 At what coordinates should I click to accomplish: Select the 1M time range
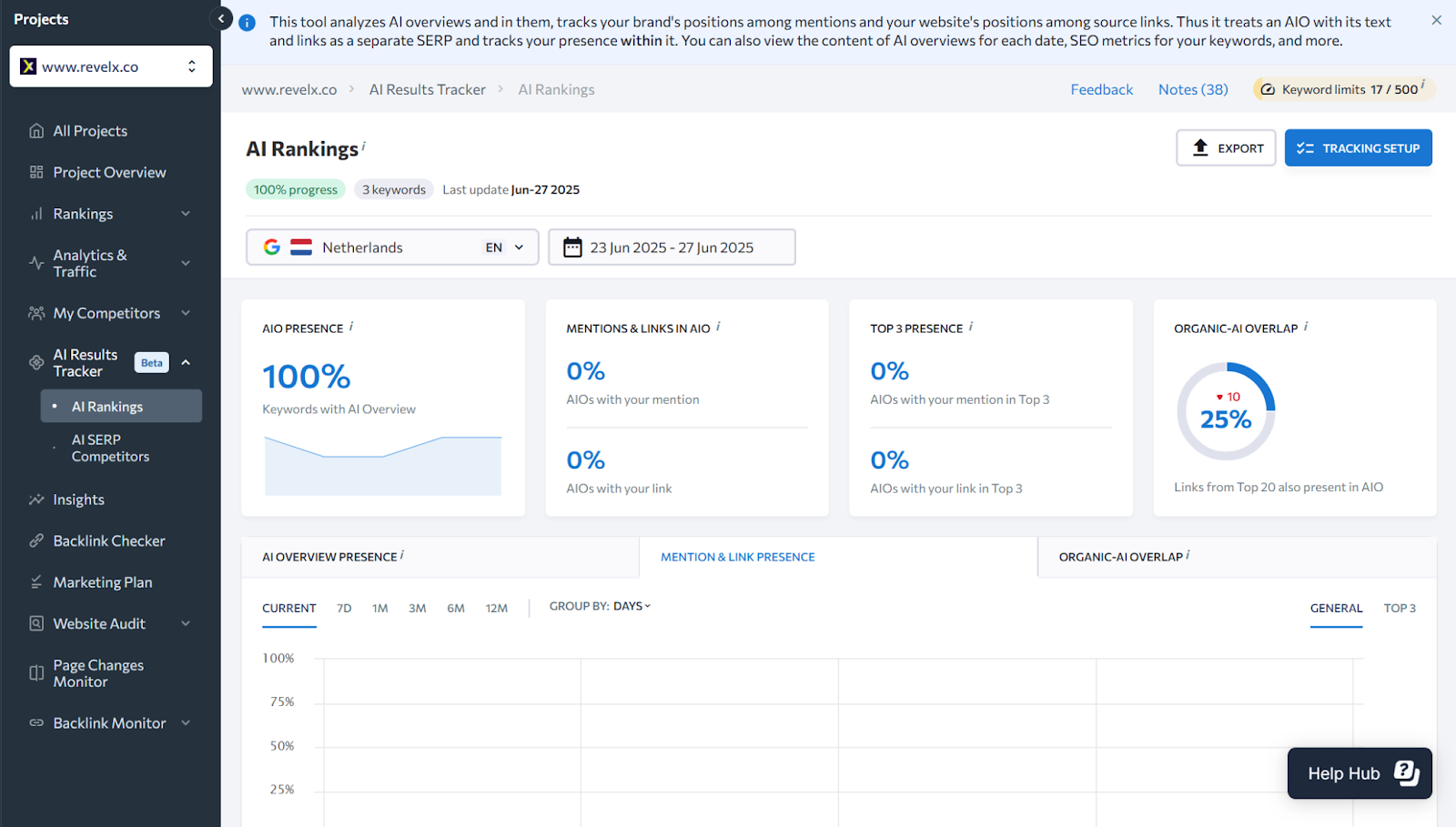(x=380, y=609)
